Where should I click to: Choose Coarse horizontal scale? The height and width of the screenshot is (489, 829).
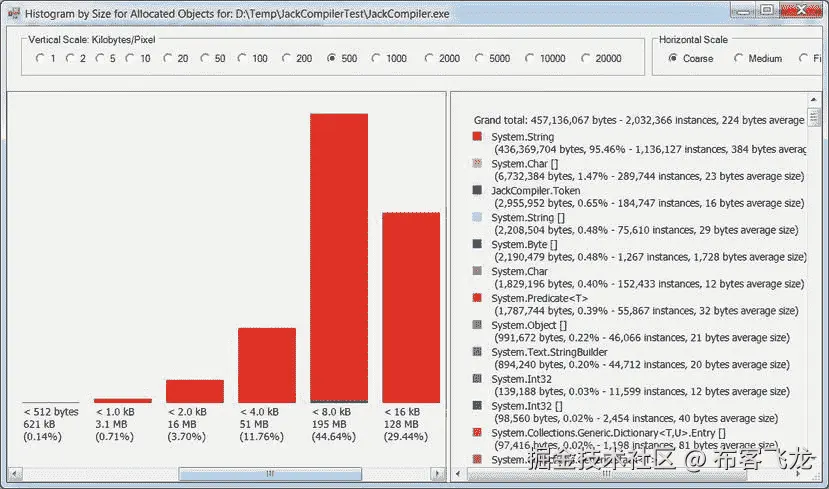pos(673,58)
